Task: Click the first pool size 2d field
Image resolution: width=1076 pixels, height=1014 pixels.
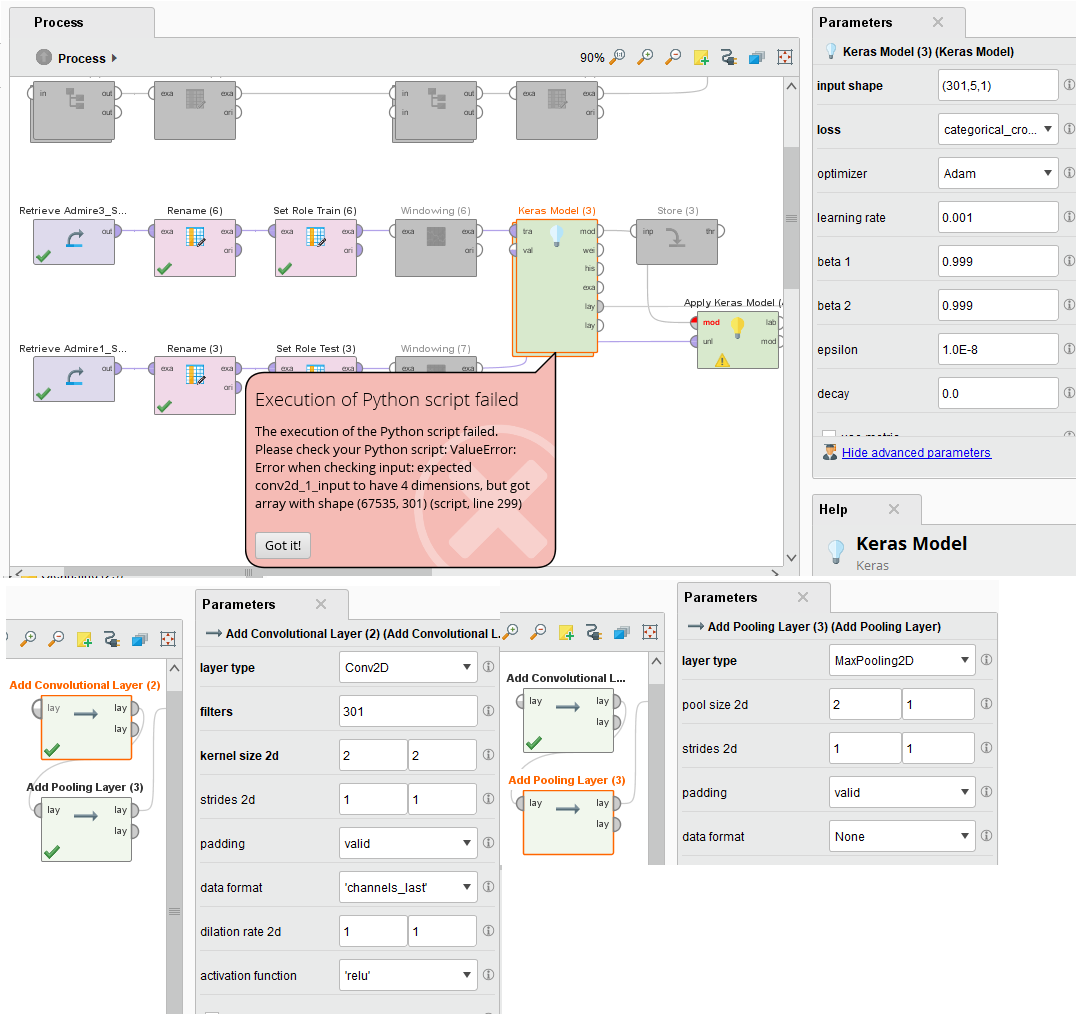Action: point(865,704)
